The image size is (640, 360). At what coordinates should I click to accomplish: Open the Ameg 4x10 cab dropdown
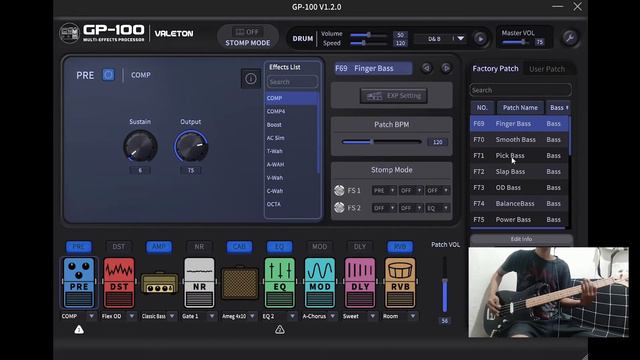click(x=252, y=316)
